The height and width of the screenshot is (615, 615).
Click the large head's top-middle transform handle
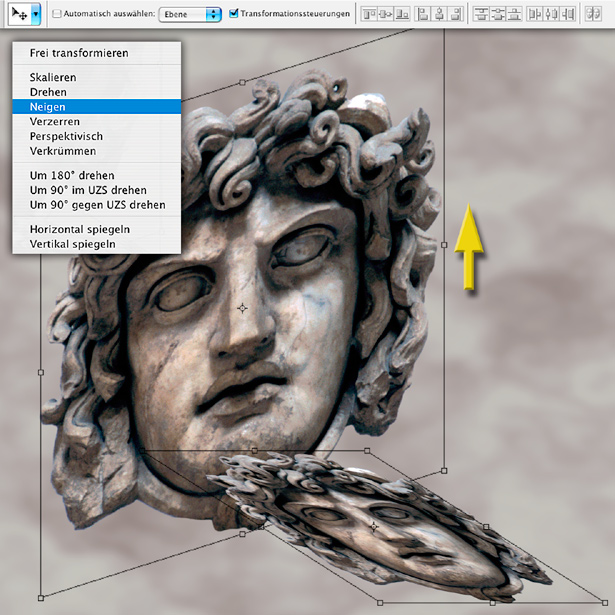[x=242, y=82]
